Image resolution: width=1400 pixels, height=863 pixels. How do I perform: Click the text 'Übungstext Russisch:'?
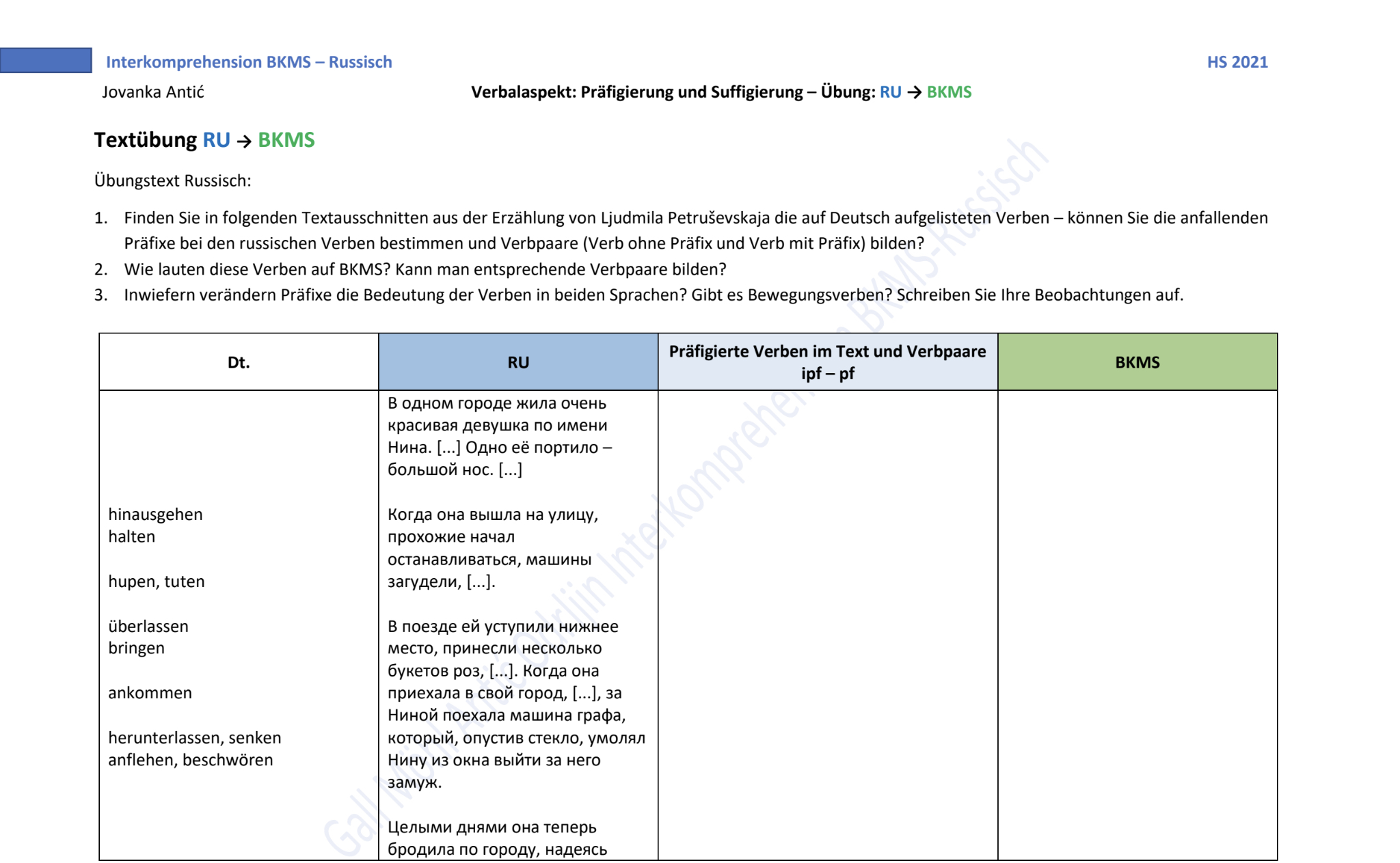pos(173,181)
